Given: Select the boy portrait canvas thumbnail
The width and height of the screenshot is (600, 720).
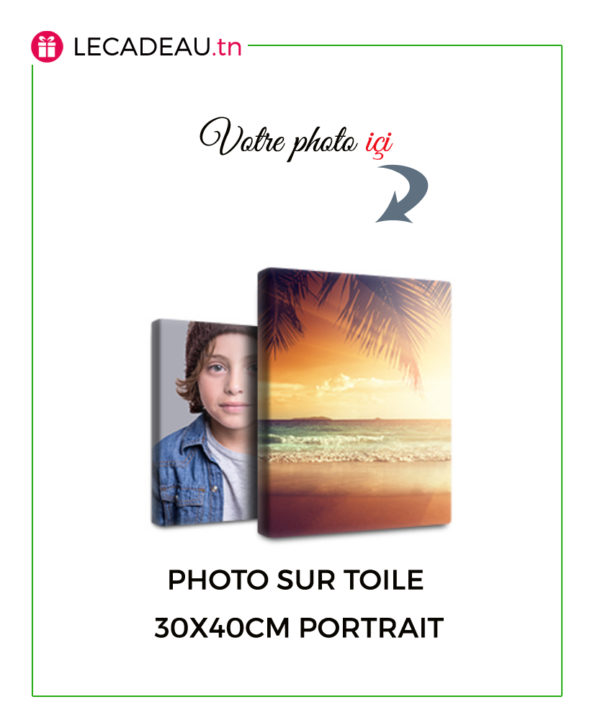Looking at the screenshot, I should coord(204,422).
